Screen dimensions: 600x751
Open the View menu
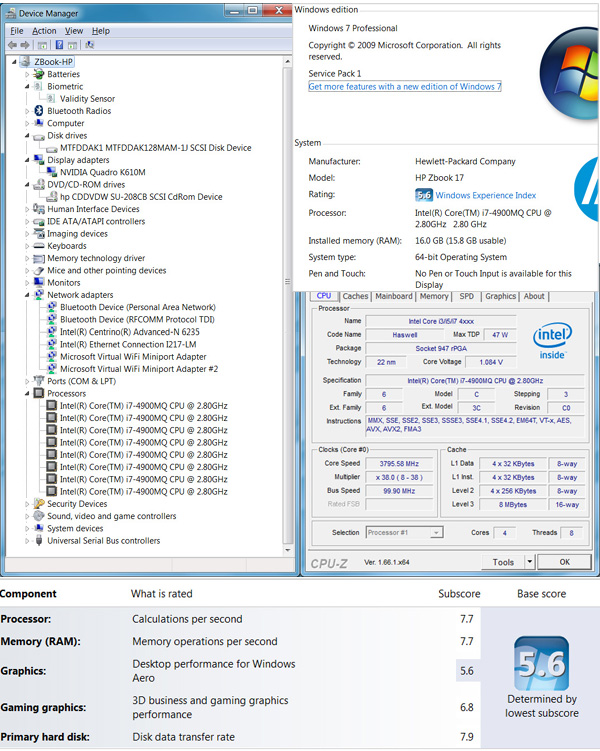pyautogui.click(x=74, y=31)
